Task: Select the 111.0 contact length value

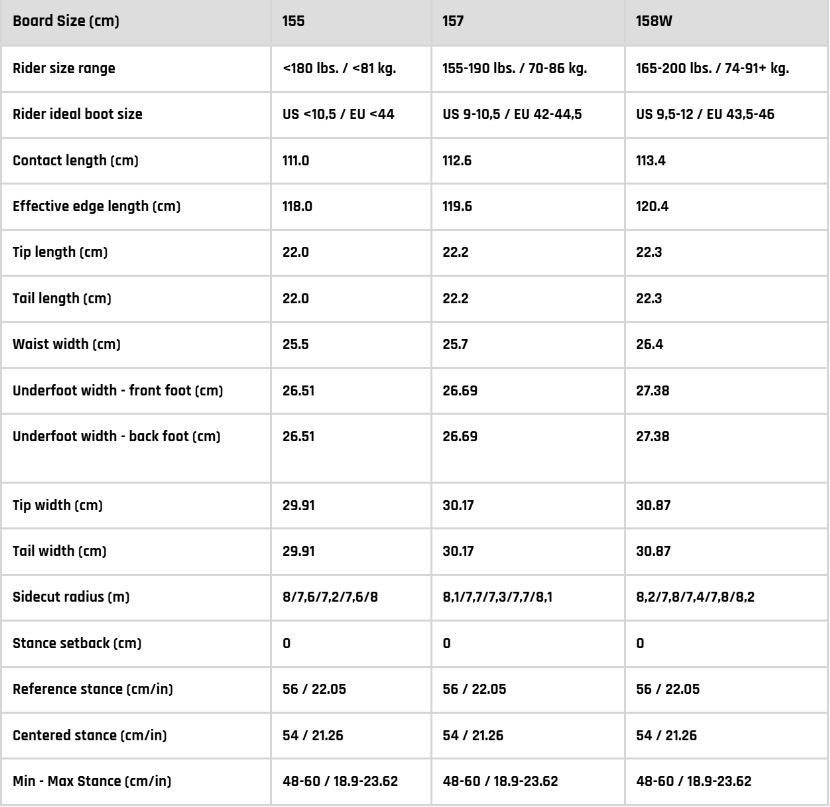Action: click(295, 160)
